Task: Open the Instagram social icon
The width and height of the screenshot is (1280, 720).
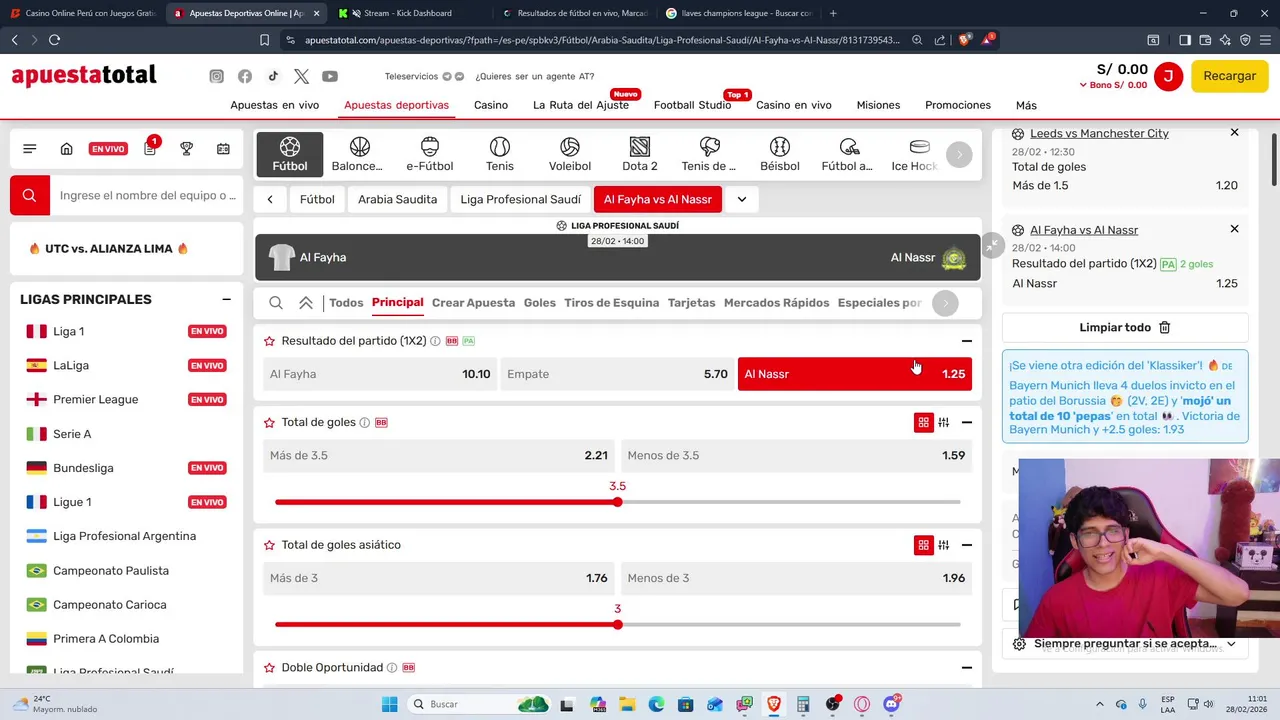Action: coord(216,76)
